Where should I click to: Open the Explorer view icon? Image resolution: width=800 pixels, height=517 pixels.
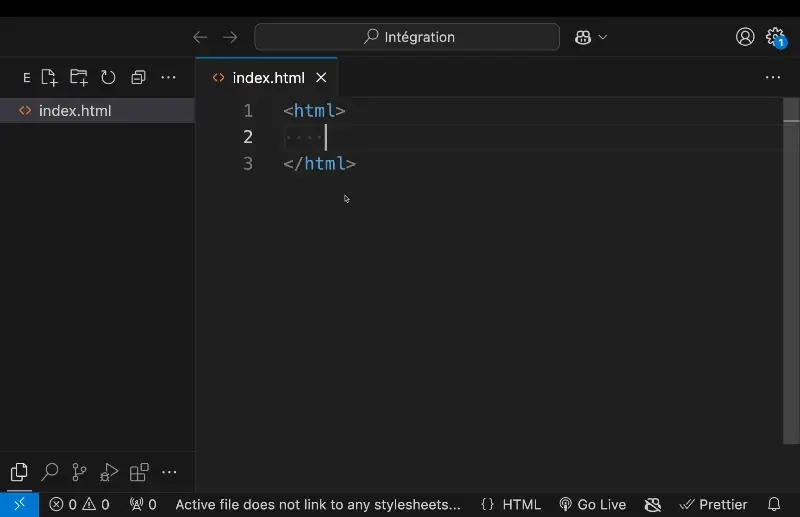tap(19, 472)
